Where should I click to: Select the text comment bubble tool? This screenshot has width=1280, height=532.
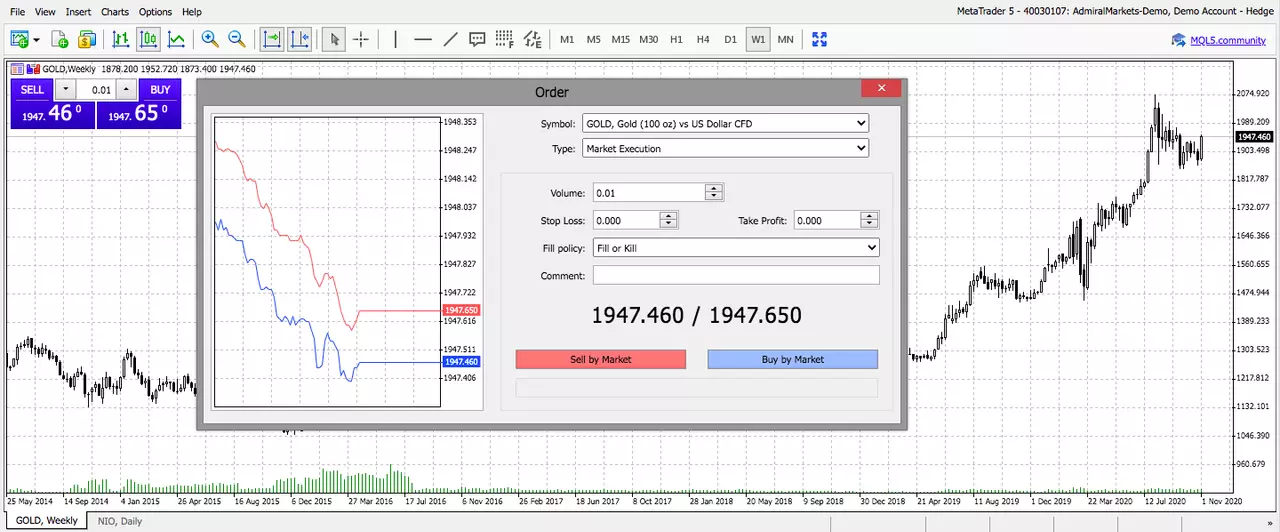pos(477,40)
